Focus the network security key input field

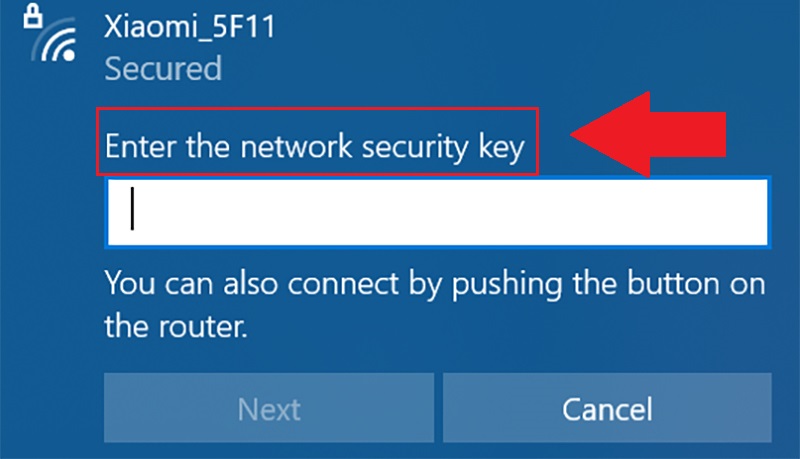438,212
